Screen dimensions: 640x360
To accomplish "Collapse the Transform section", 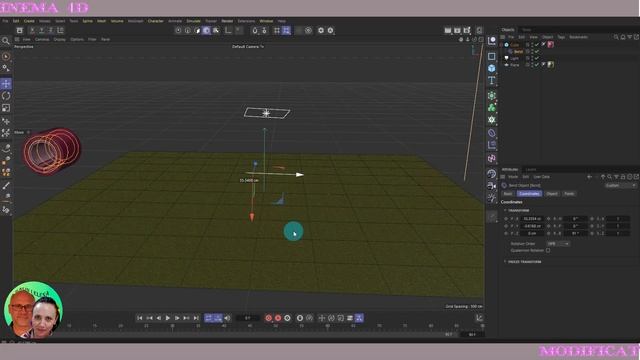I will pos(505,211).
